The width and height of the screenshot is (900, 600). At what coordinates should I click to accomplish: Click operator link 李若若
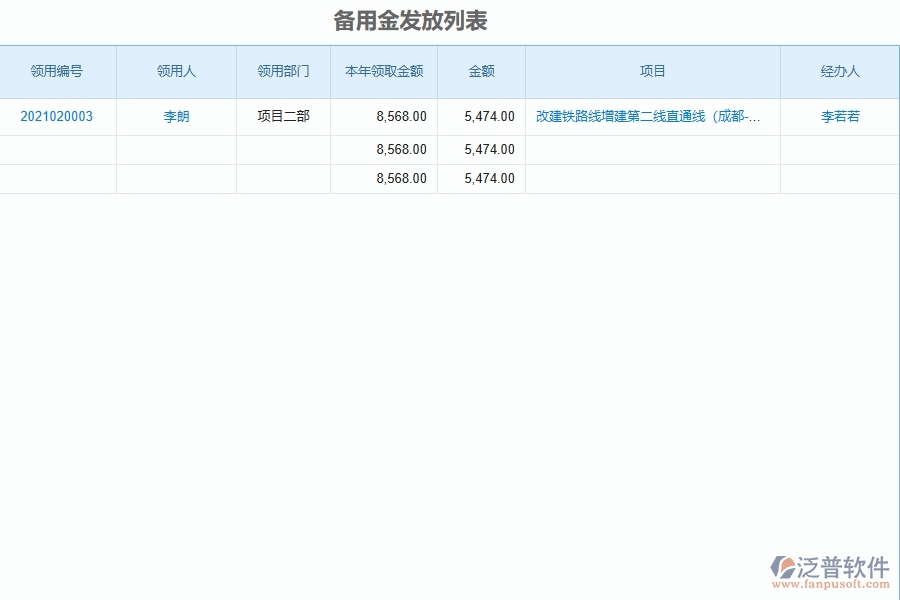pos(838,117)
